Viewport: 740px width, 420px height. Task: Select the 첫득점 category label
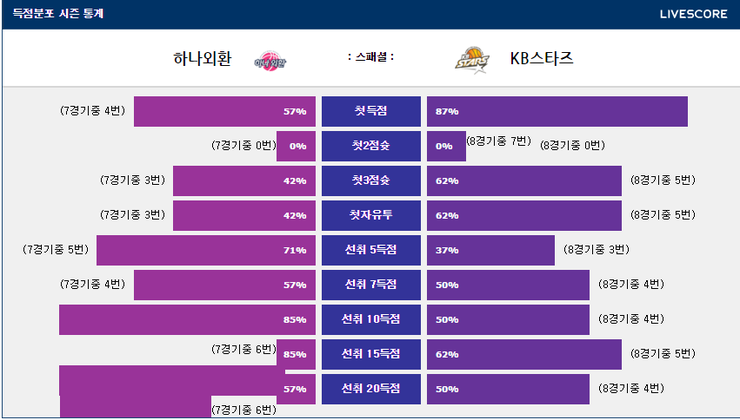(370, 111)
